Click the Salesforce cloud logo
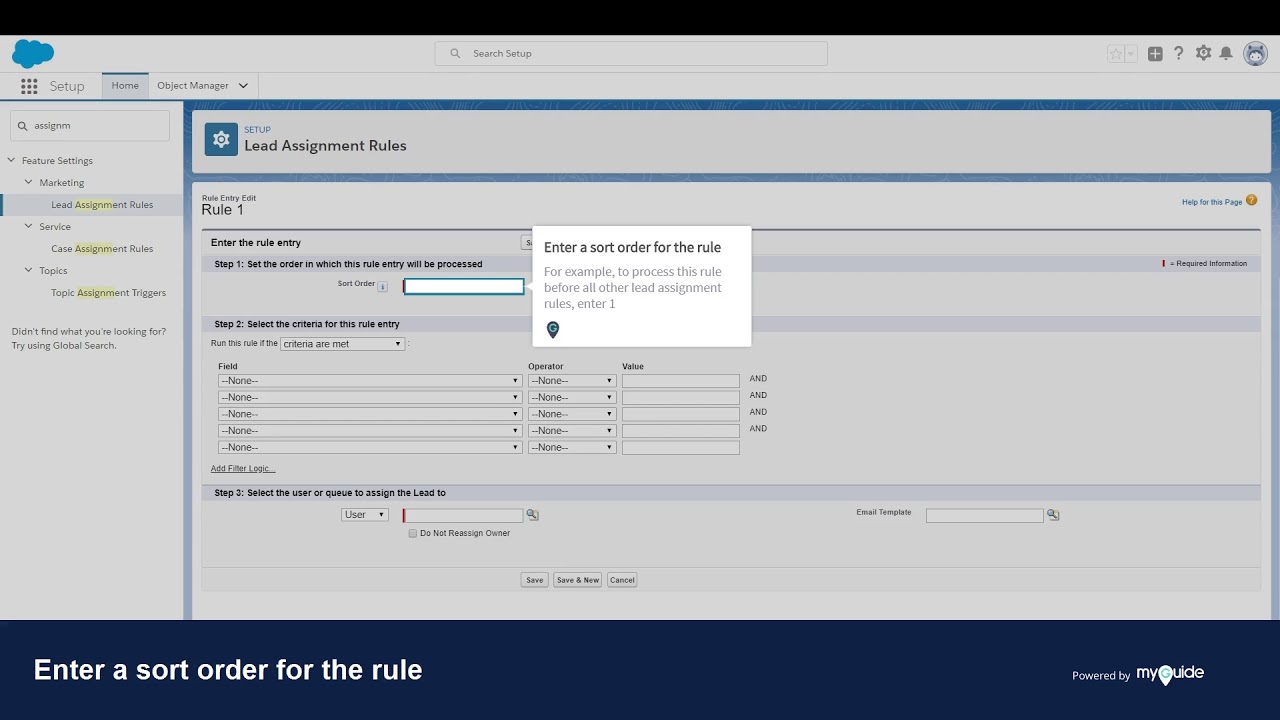 pyautogui.click(x=33, y=53)
